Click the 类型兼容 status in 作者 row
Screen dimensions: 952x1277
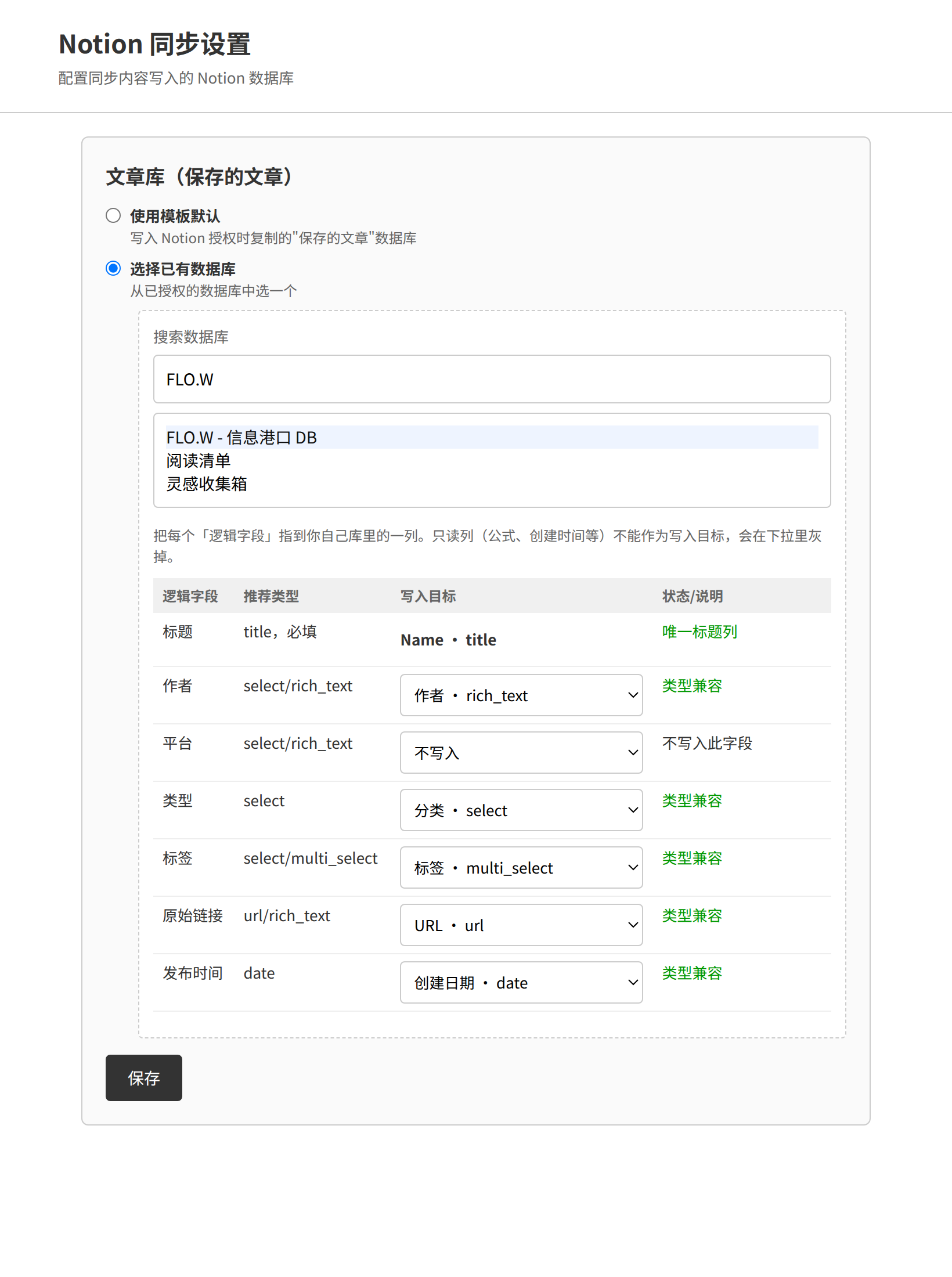692,686
